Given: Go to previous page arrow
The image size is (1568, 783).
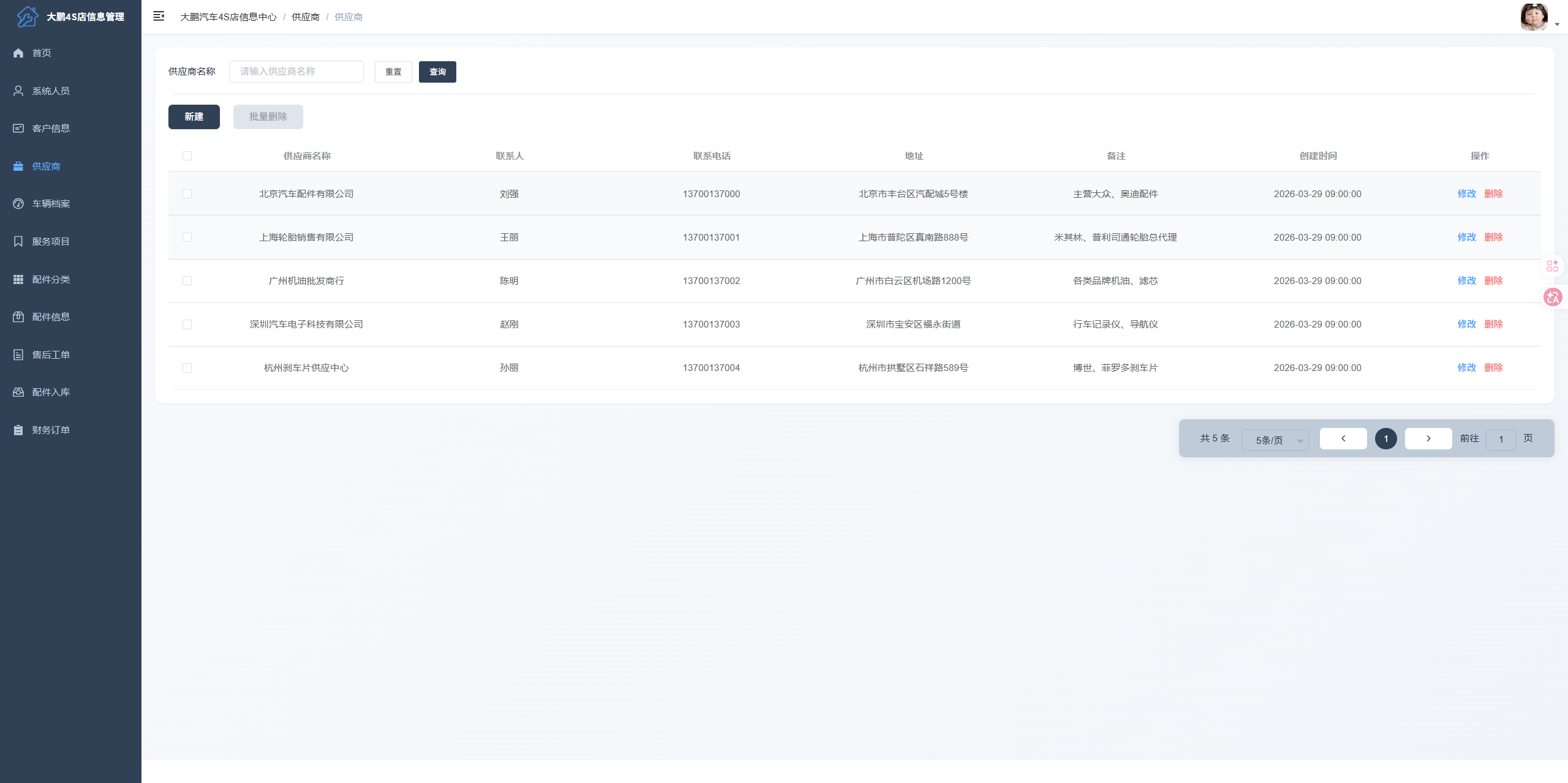Looking at the screenshot, I should click(1343, 438).
